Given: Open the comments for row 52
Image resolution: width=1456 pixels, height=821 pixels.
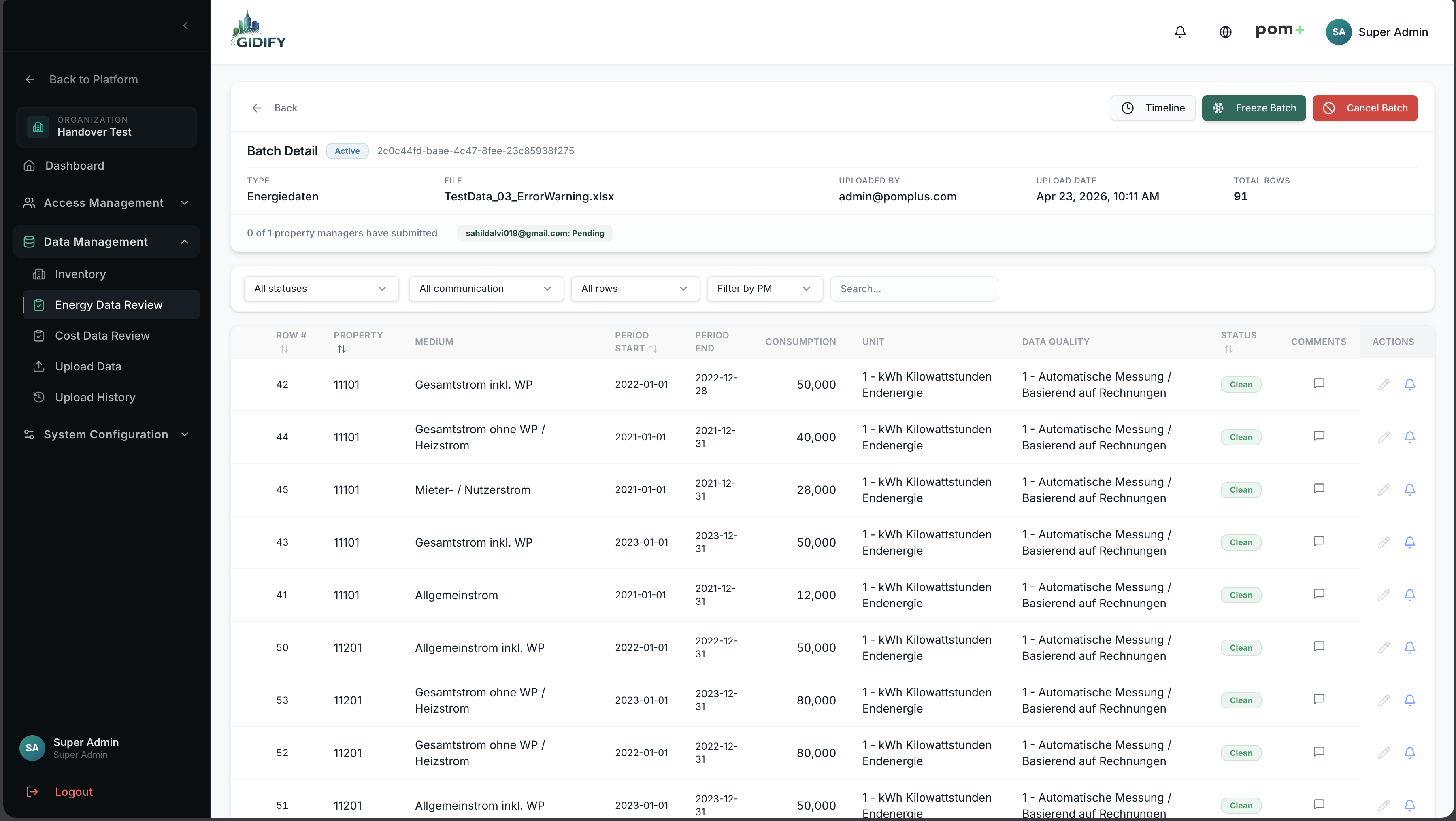Looking at the screenshot, I should (1319, 751).
